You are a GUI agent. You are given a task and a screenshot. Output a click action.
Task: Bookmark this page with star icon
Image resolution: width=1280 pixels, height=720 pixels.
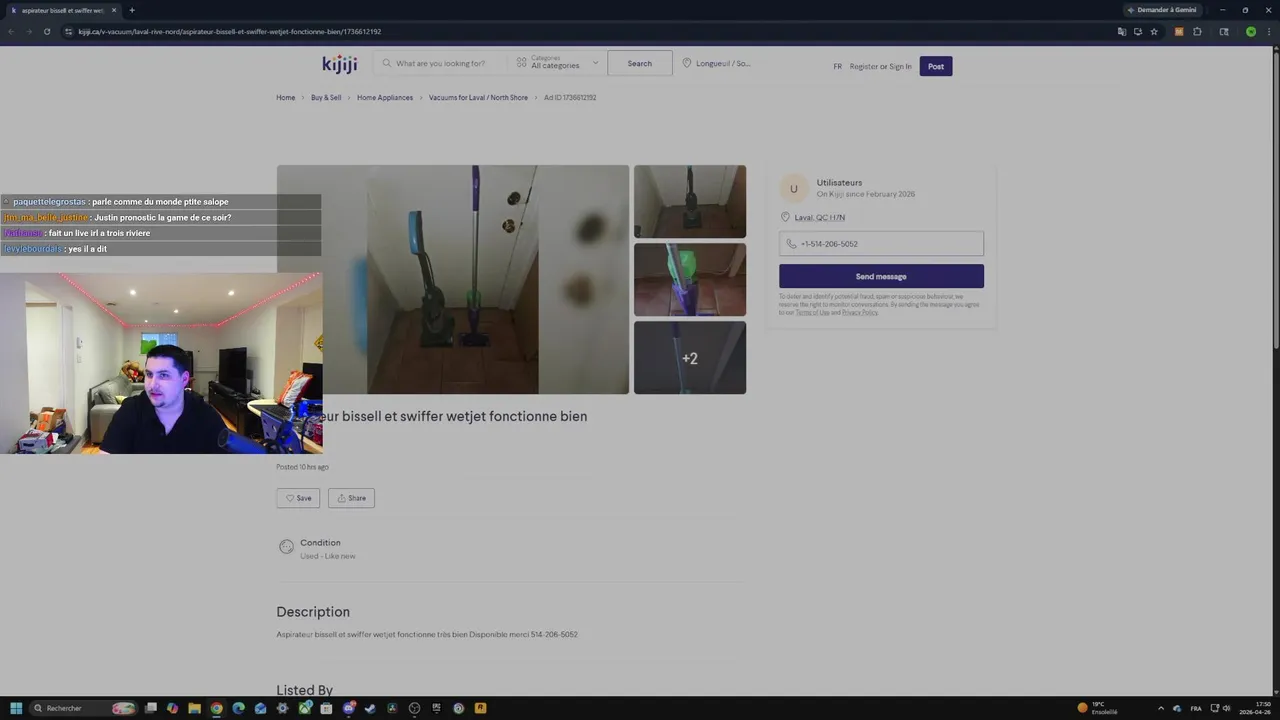tap(1154, 31)
